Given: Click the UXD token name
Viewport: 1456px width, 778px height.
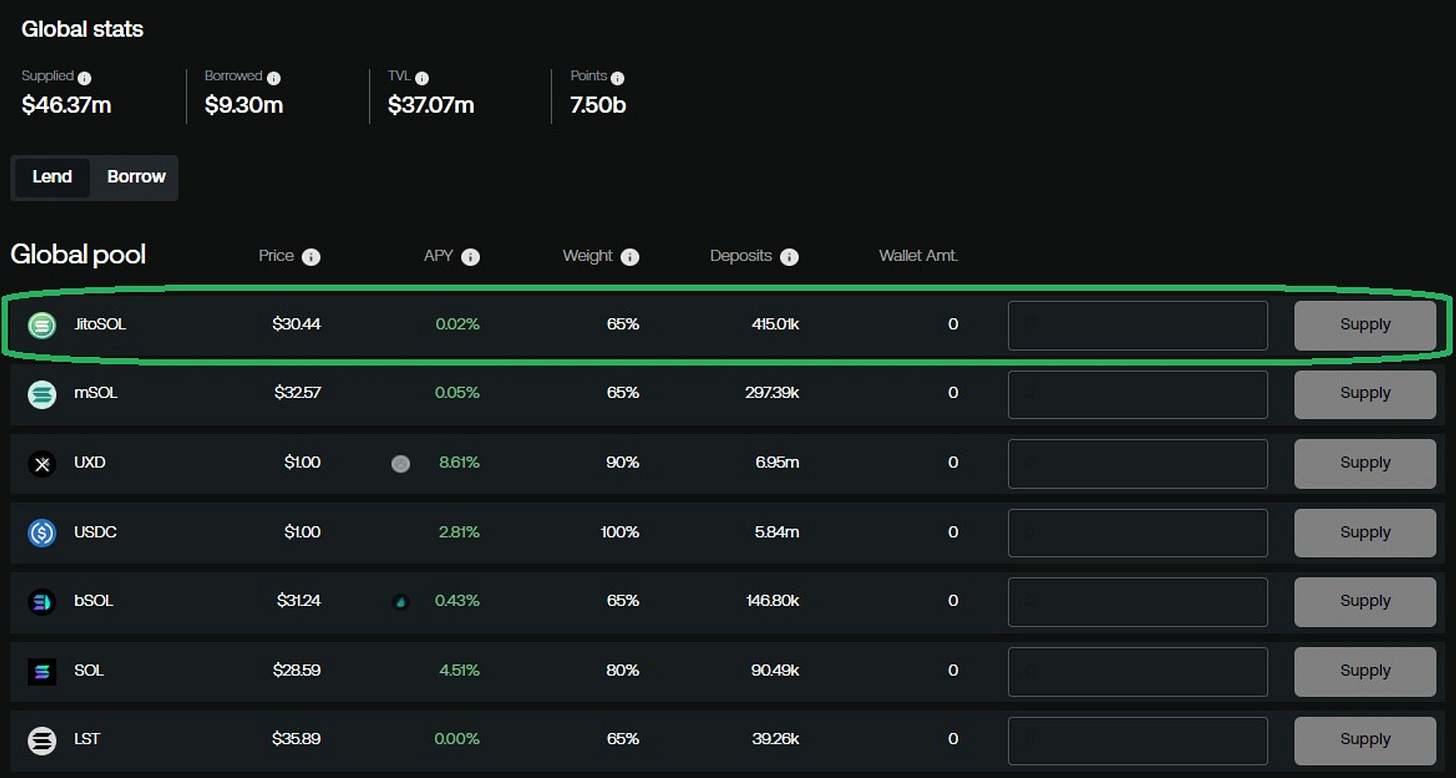Looking at the screenshot, I should (90, 463).
